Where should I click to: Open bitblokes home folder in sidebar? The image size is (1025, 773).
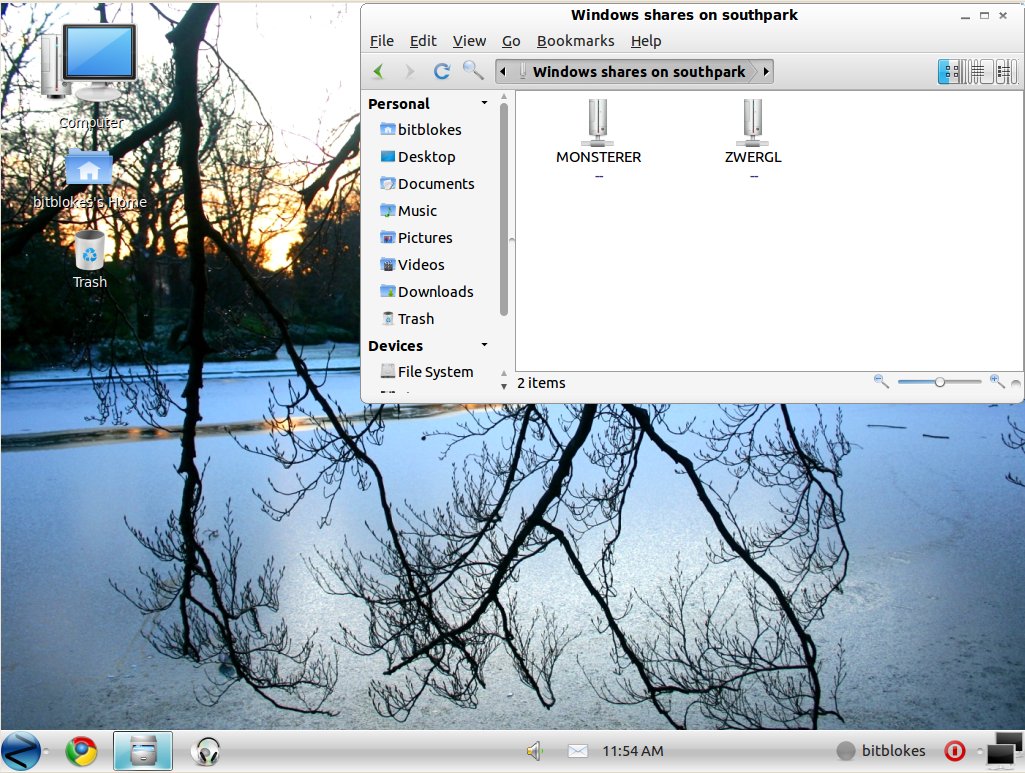coord(421,129)
